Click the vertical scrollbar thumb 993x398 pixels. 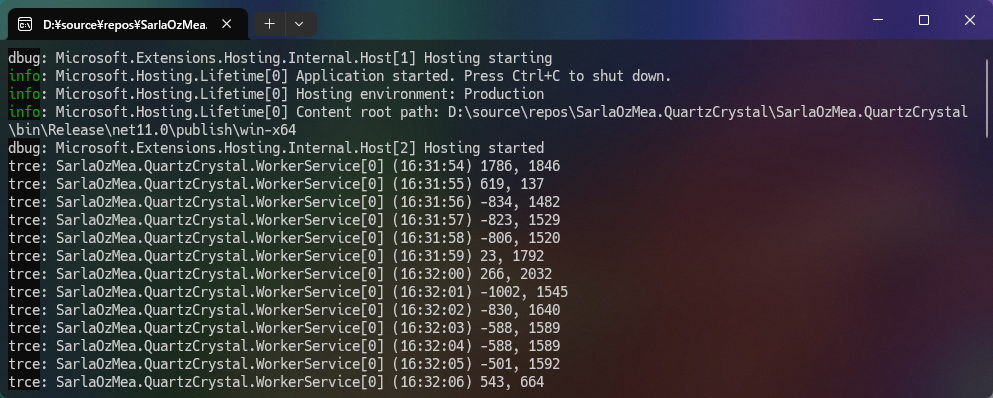(987, 98)
